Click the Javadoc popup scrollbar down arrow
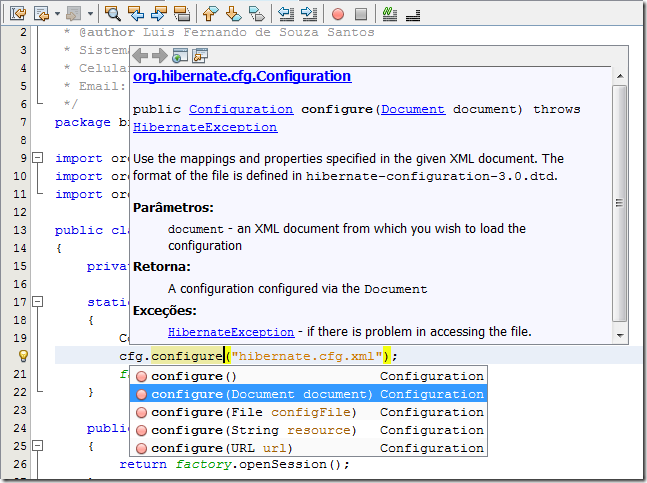The height and width of the screenshot is (483, 647). point(620,336)
